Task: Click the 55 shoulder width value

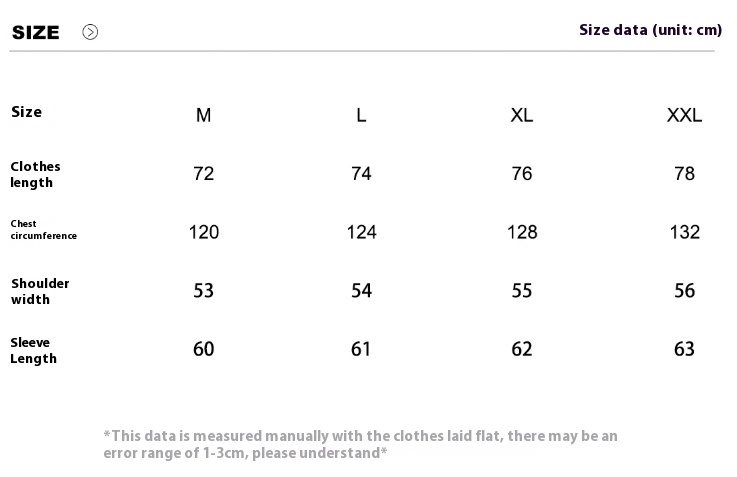Action: (x=522, y=290)
